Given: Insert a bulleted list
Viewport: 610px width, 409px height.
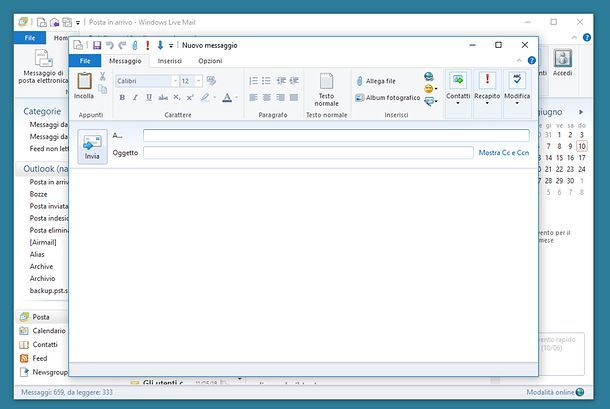Looking at the screenshot, I should pos(266,81).
